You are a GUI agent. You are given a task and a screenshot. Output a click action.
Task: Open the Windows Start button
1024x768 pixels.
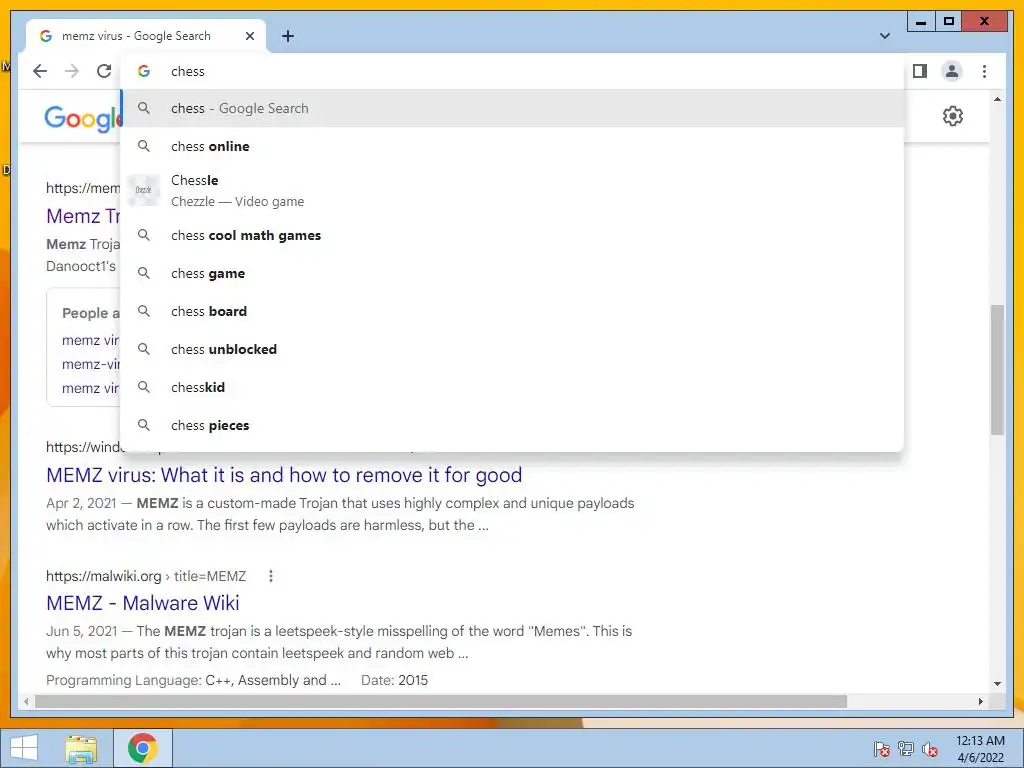(x=24, y=748)
